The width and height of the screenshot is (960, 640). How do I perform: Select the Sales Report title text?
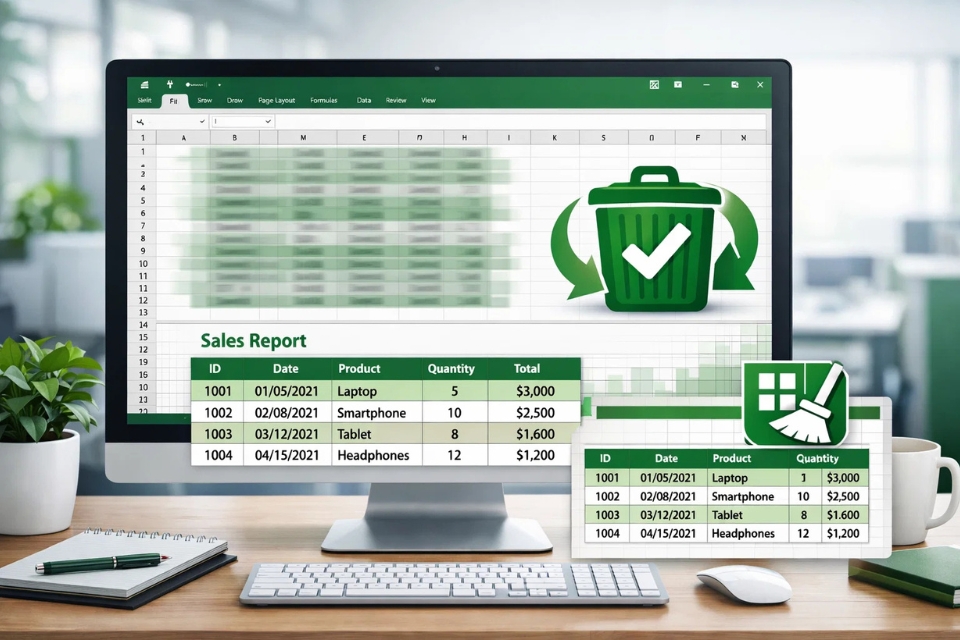253,340
